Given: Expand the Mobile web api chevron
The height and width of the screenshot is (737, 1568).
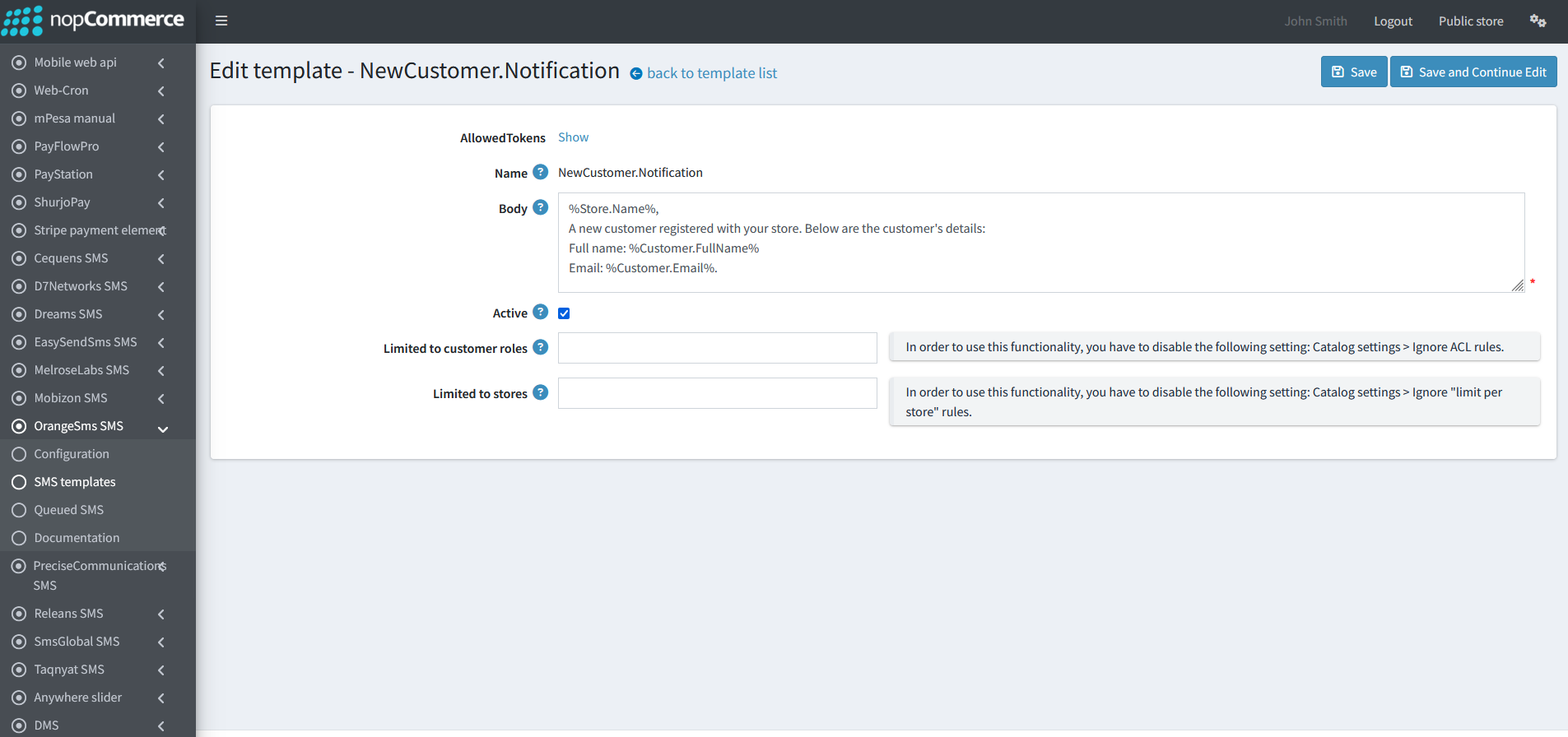Looking at the screenshot, I should pos(161,63).
